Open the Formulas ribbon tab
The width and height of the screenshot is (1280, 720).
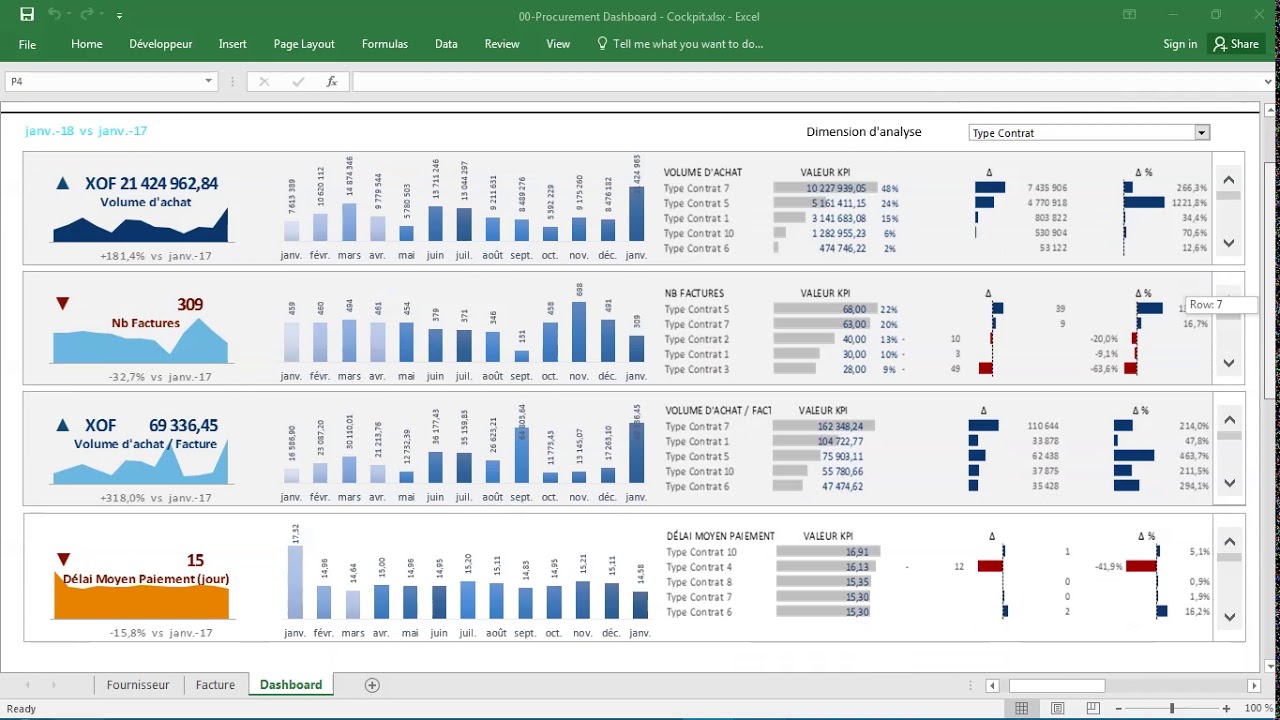point(385,44)
